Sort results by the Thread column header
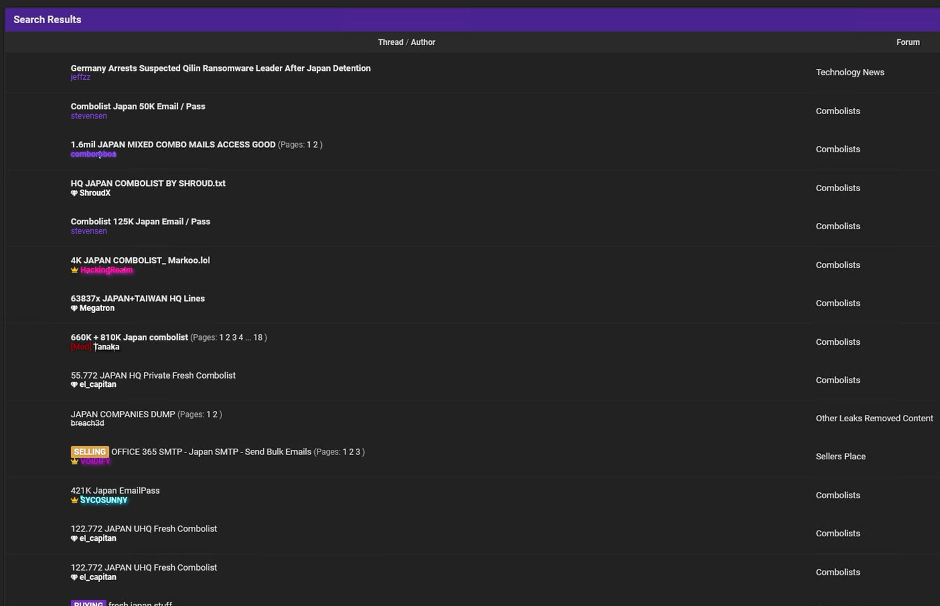 pos(390,42)
